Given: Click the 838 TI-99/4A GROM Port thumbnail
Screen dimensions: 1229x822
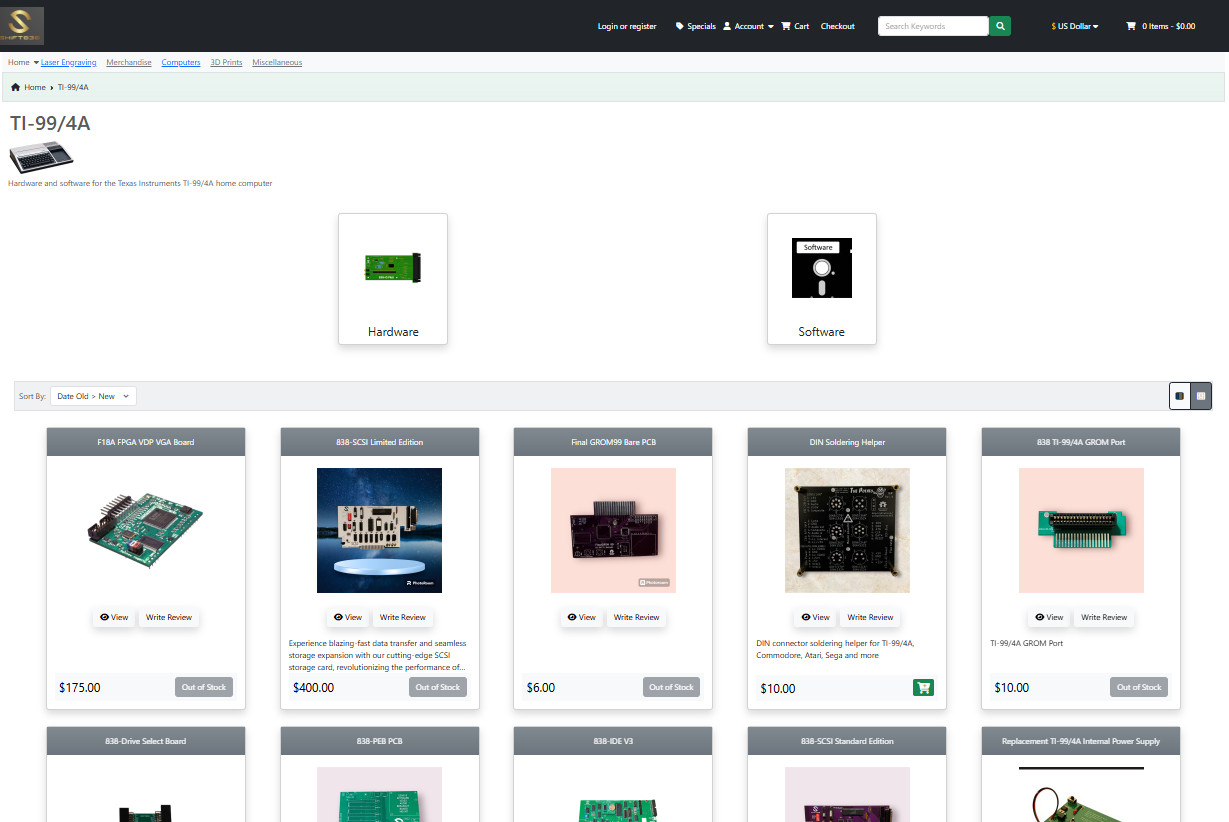Looking at the screenshot, I should 1081,530.
